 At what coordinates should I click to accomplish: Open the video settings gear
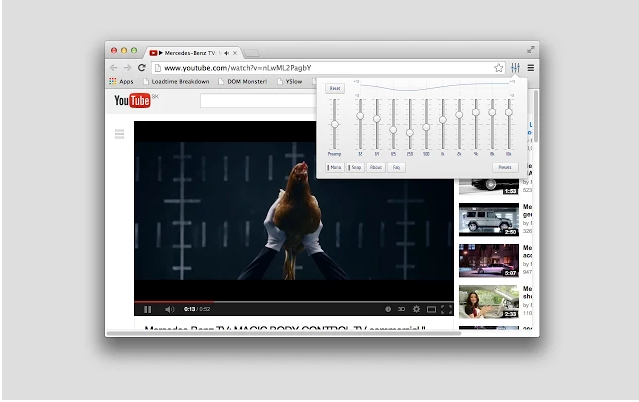click(416, 309)
